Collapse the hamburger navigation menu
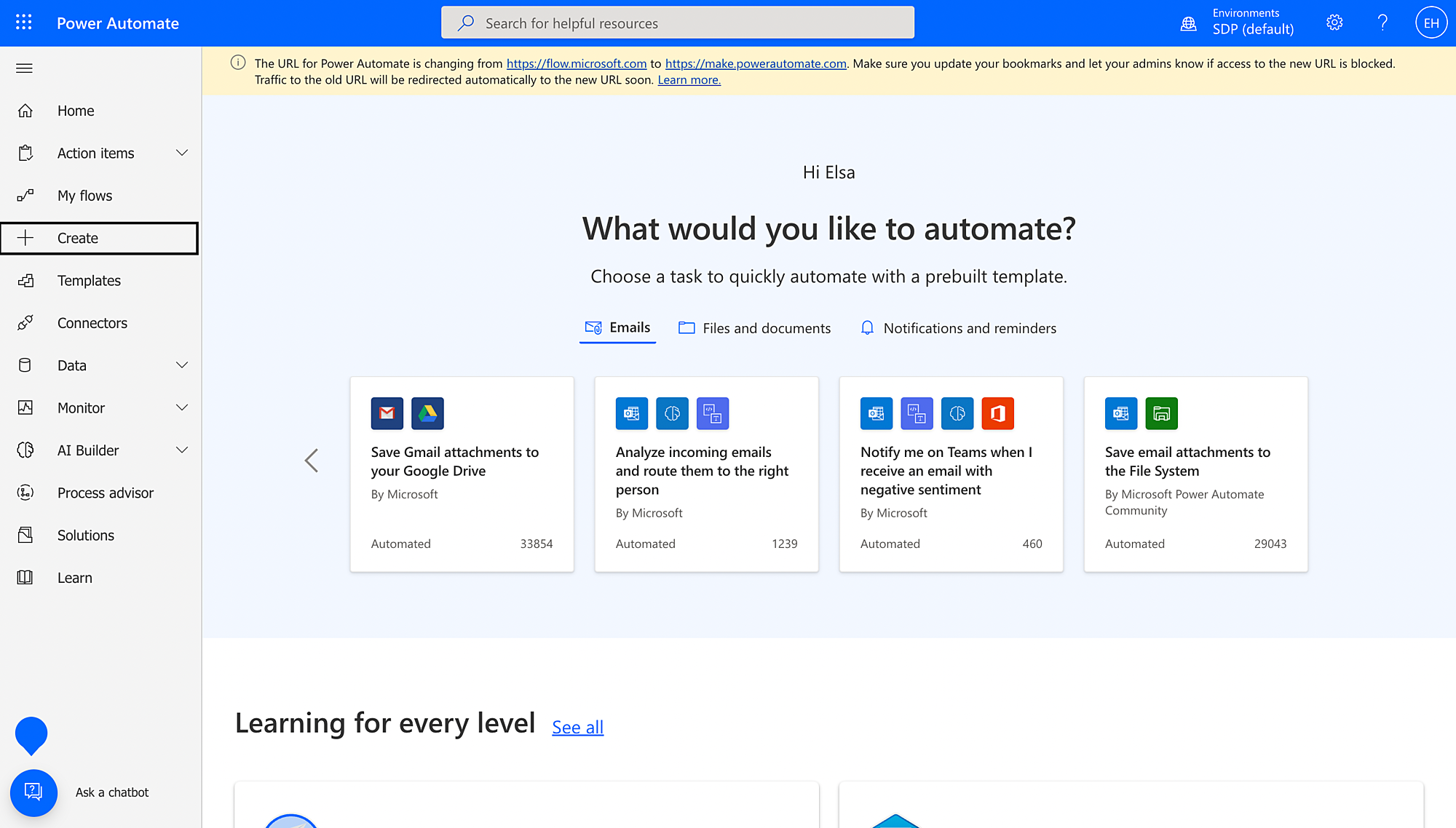The image size is (1456, 828). 24,68
